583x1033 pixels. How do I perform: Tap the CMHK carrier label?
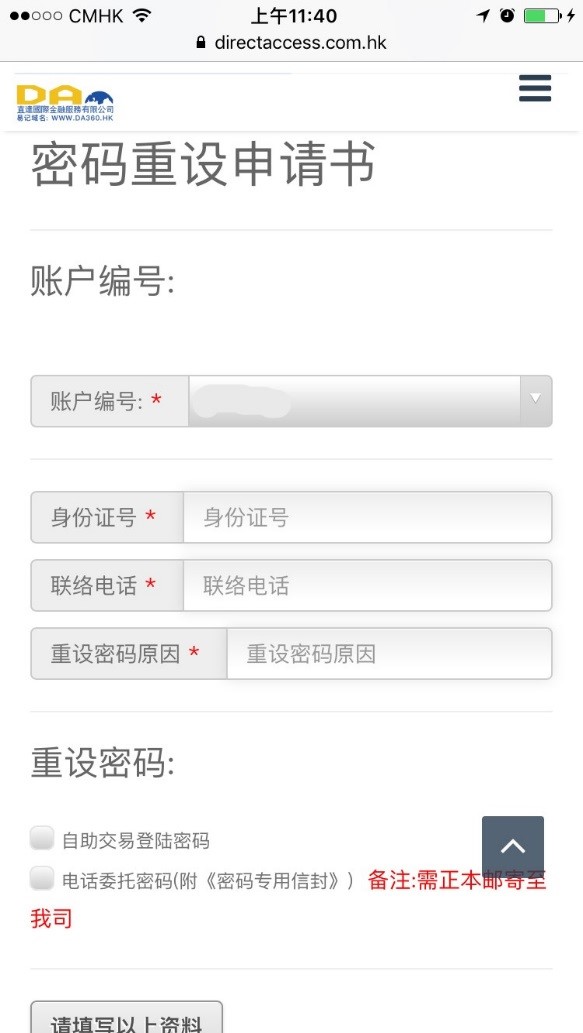coord(96,16)
